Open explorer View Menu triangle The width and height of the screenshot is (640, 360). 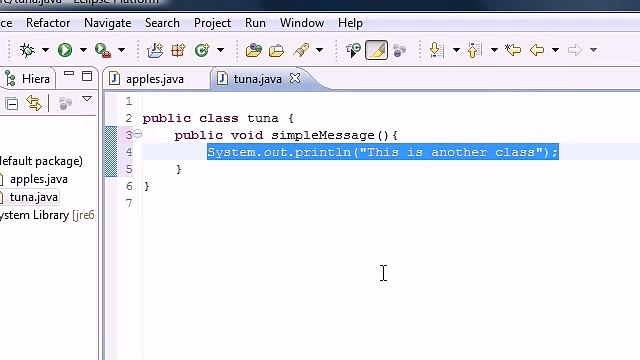(x=87, y=99)
